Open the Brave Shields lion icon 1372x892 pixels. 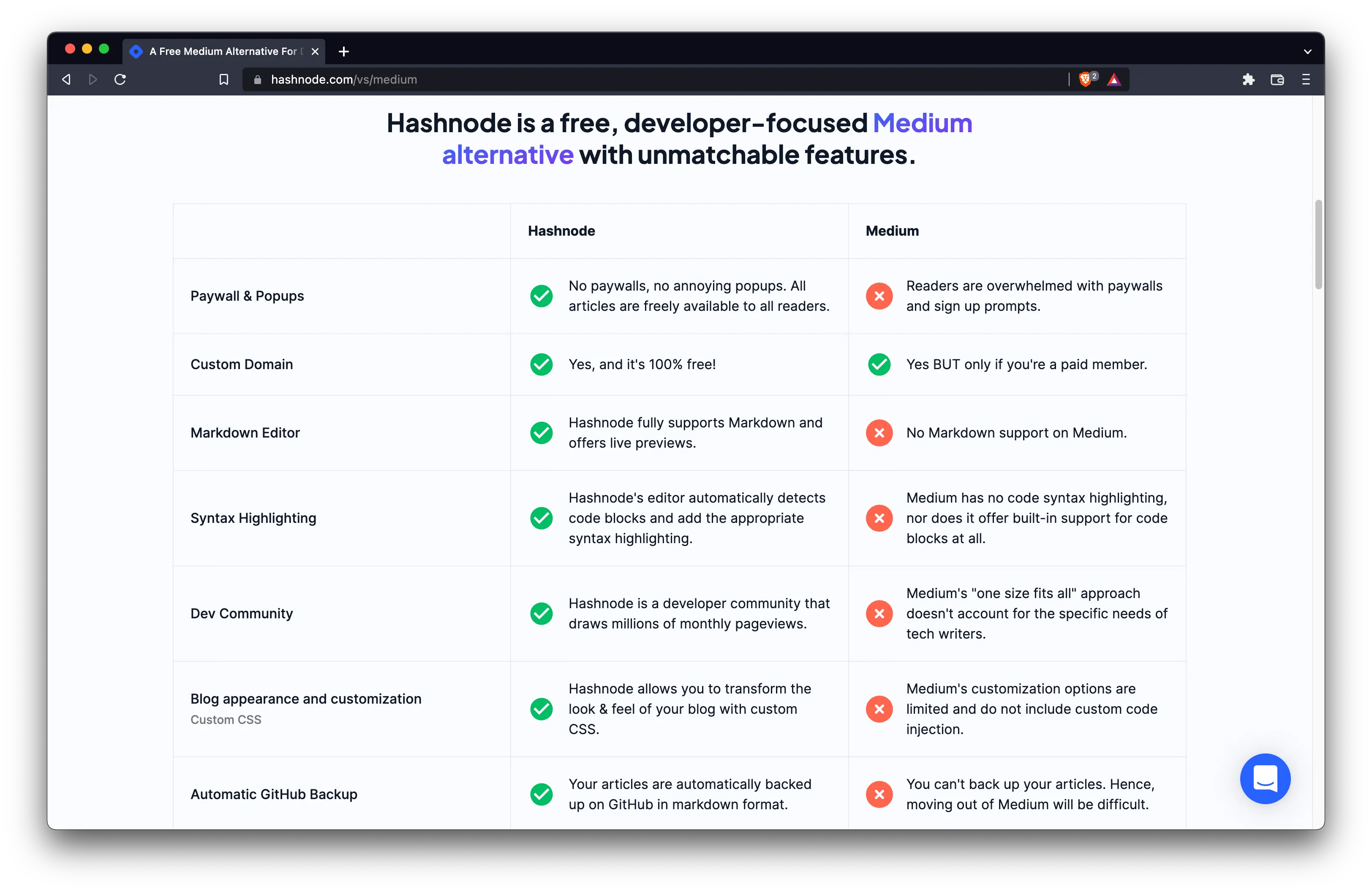[x=1086, y=79]
